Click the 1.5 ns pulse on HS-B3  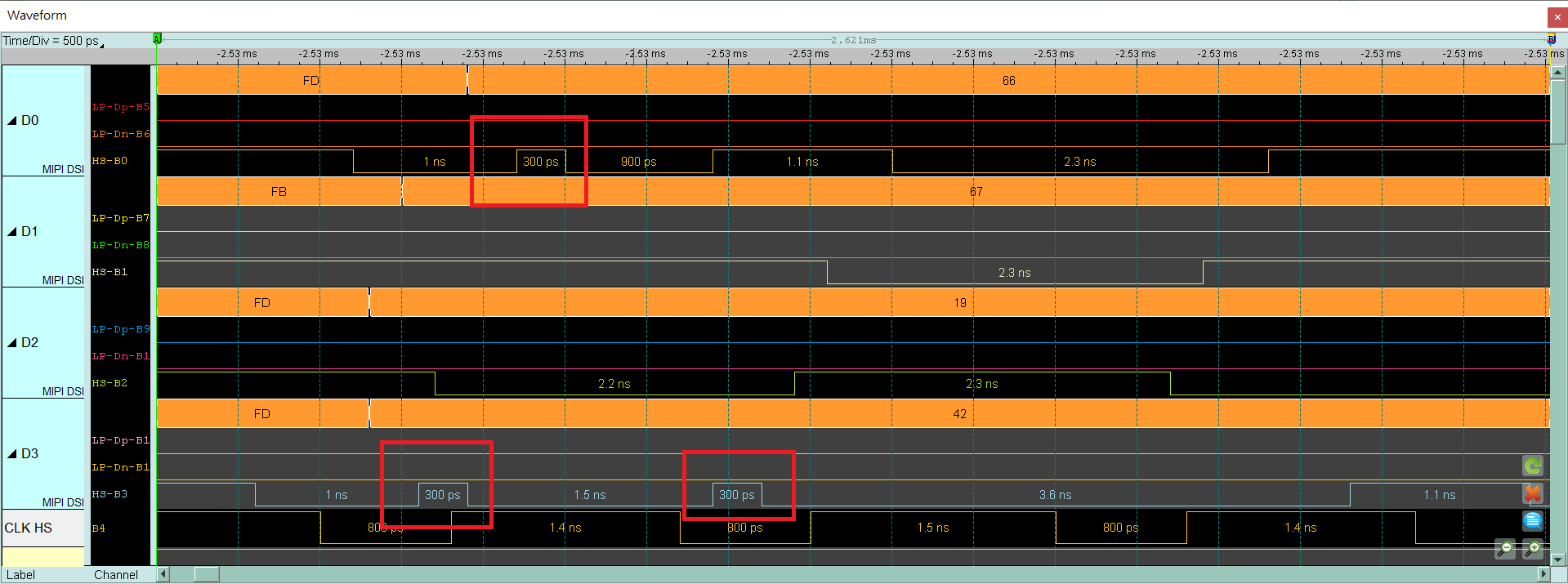590,495
